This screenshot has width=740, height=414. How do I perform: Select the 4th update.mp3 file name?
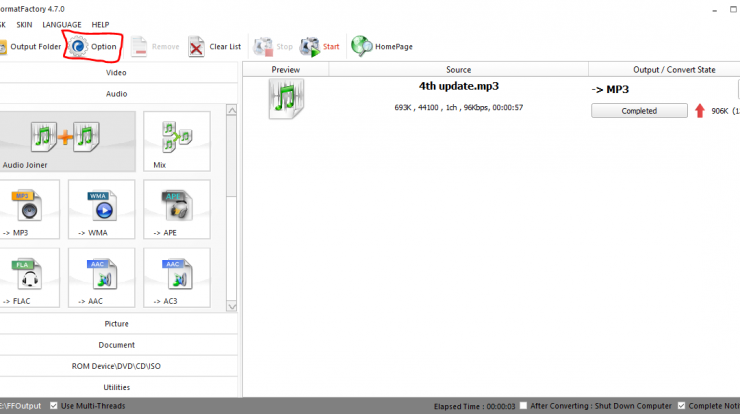coord(459,86)
